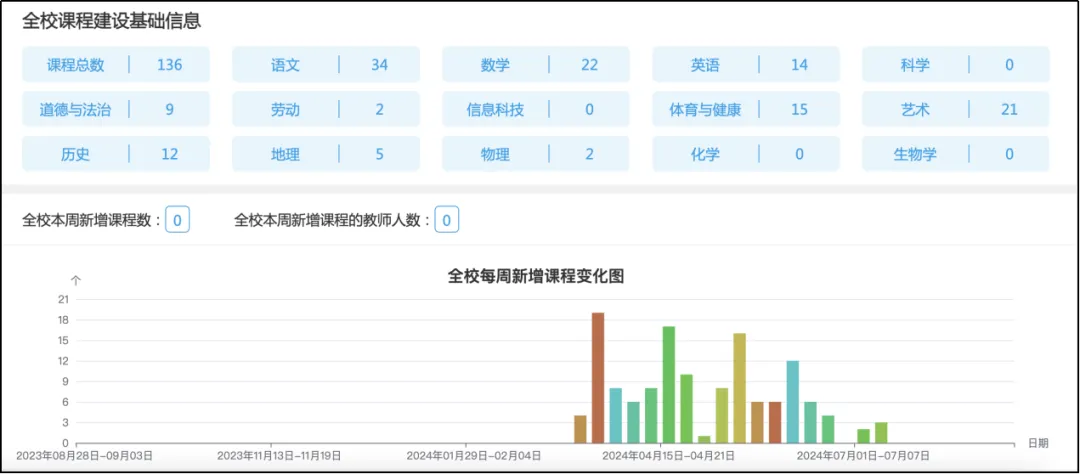This screenshot has height=474, width=1080.
Task: Click the 2024年04月15日-04月21日 axis label
Action: coord(662,456)
